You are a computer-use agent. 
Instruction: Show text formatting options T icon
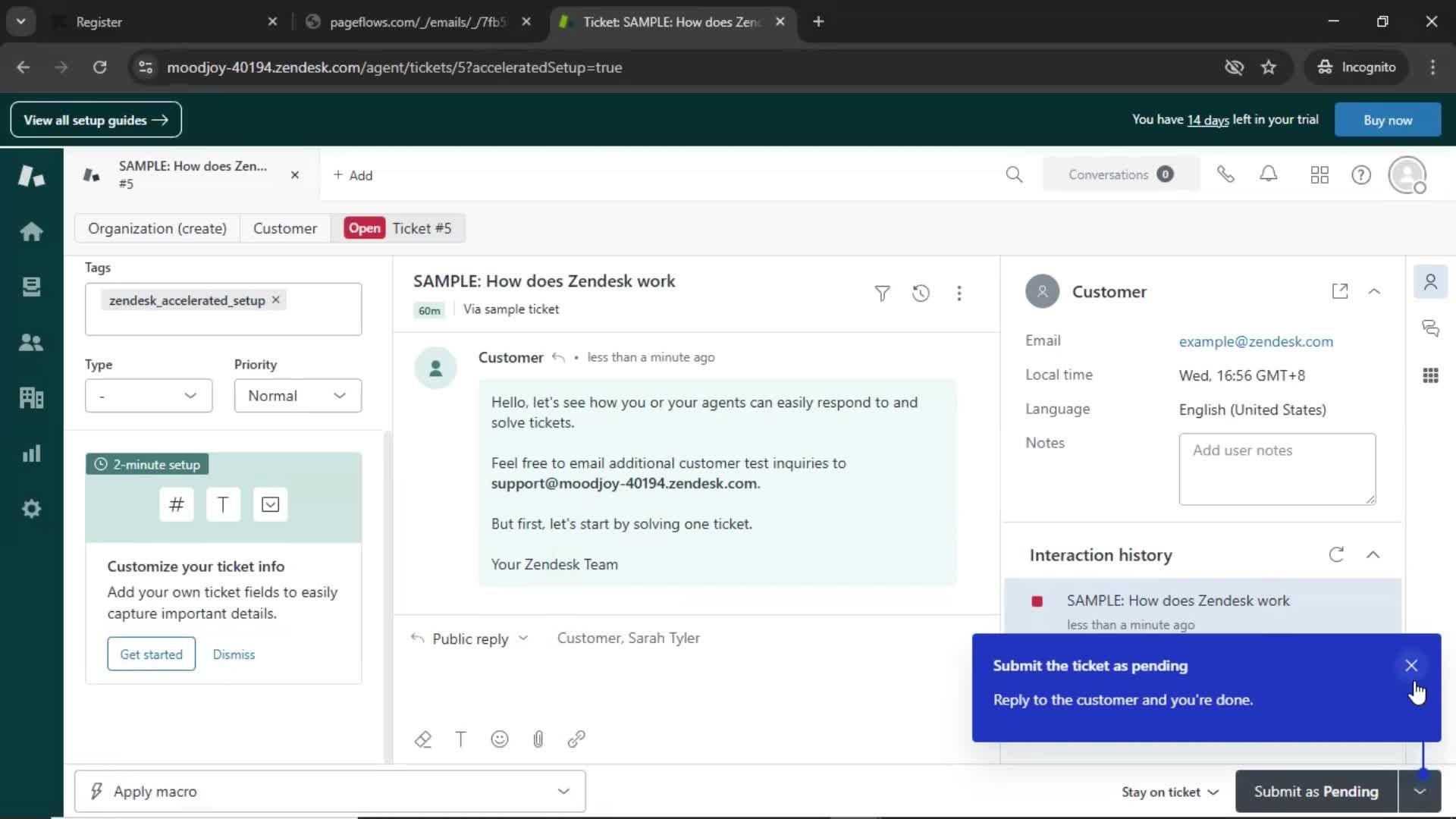(x=460, y=739)
